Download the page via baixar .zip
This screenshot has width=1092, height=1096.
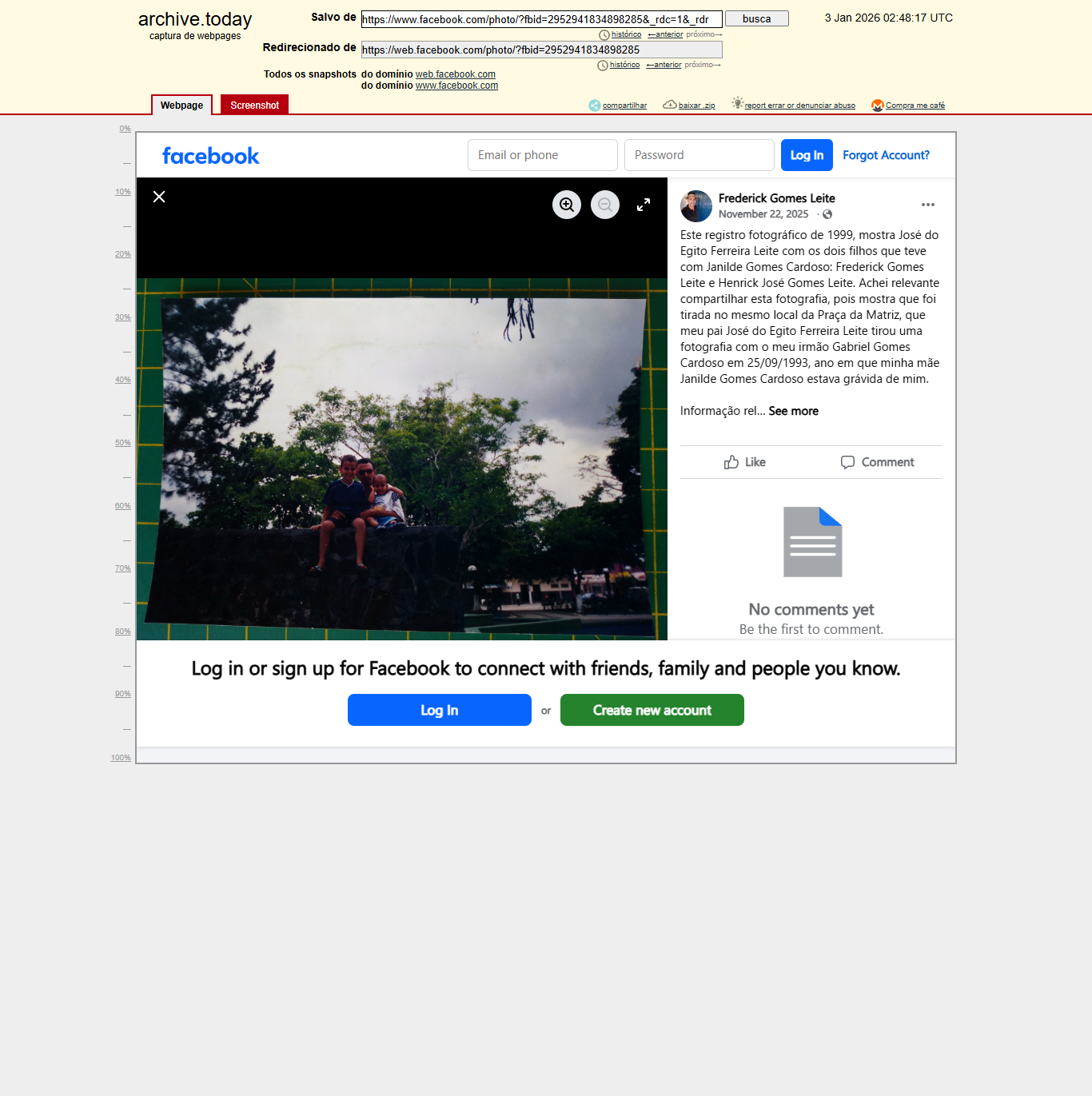(697, 106)
